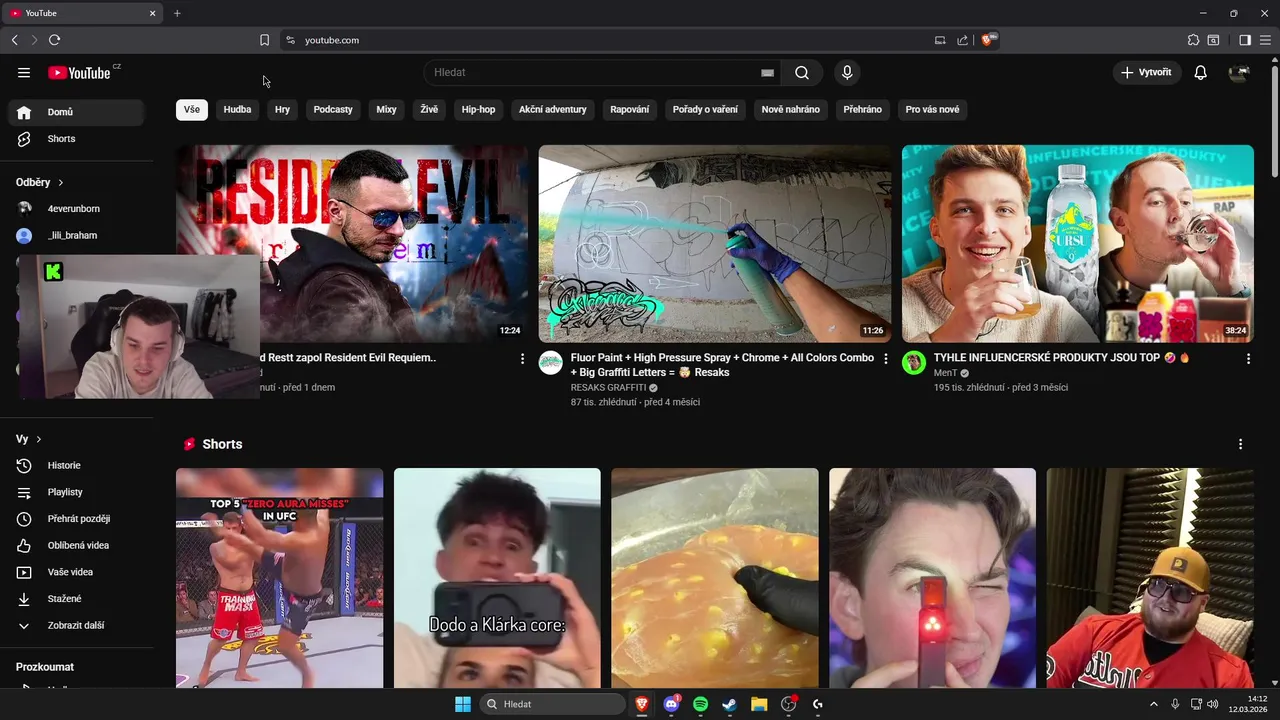Open the Zero Aura Misses UFC short
The image size is (1280, 720).
pyautogui.click(x=279, y=578)
